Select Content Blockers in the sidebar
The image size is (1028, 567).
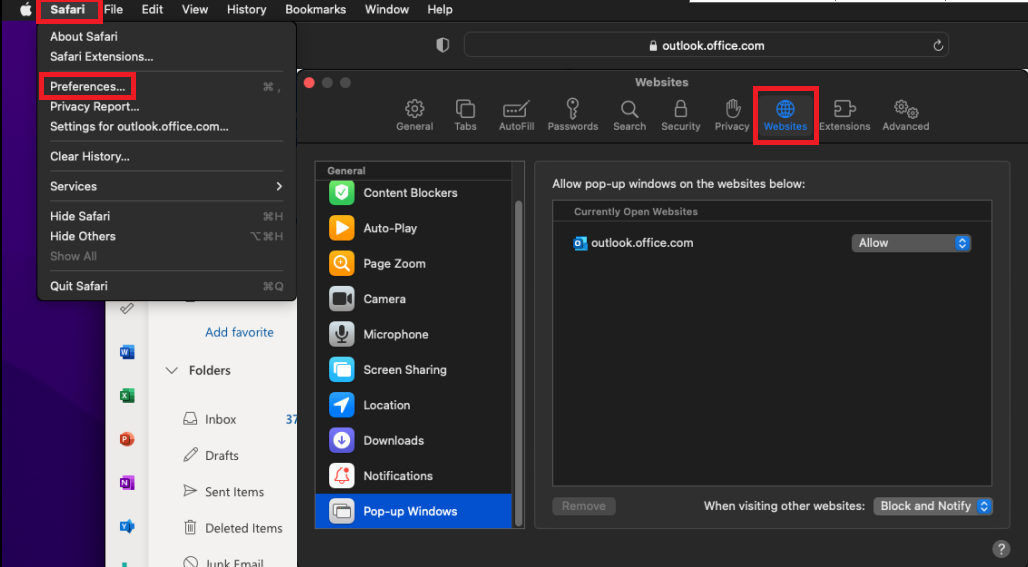coord(410,193)
